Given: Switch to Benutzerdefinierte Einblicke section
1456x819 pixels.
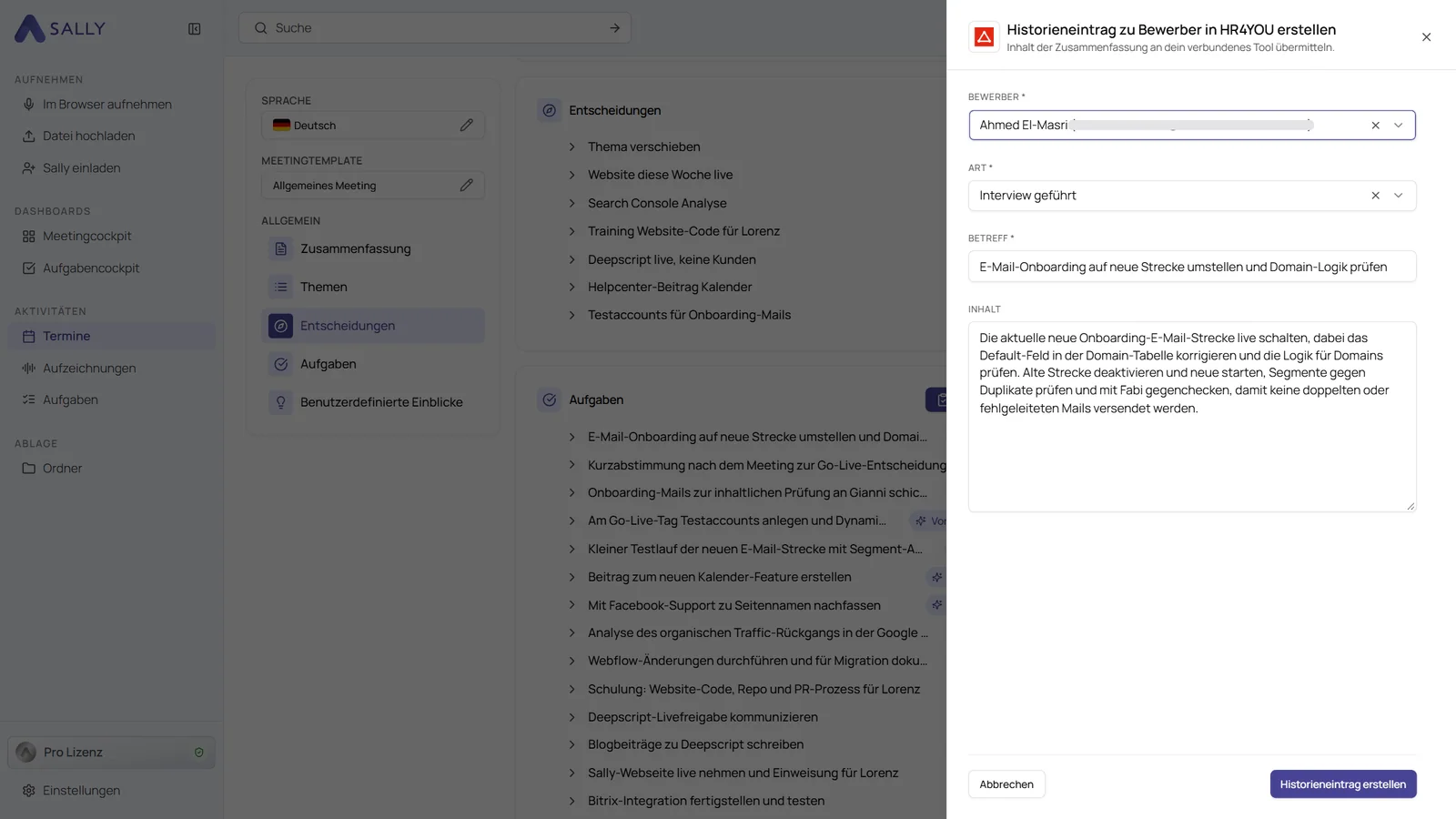Looking at the screenshot, I should (x=373, y=402).
